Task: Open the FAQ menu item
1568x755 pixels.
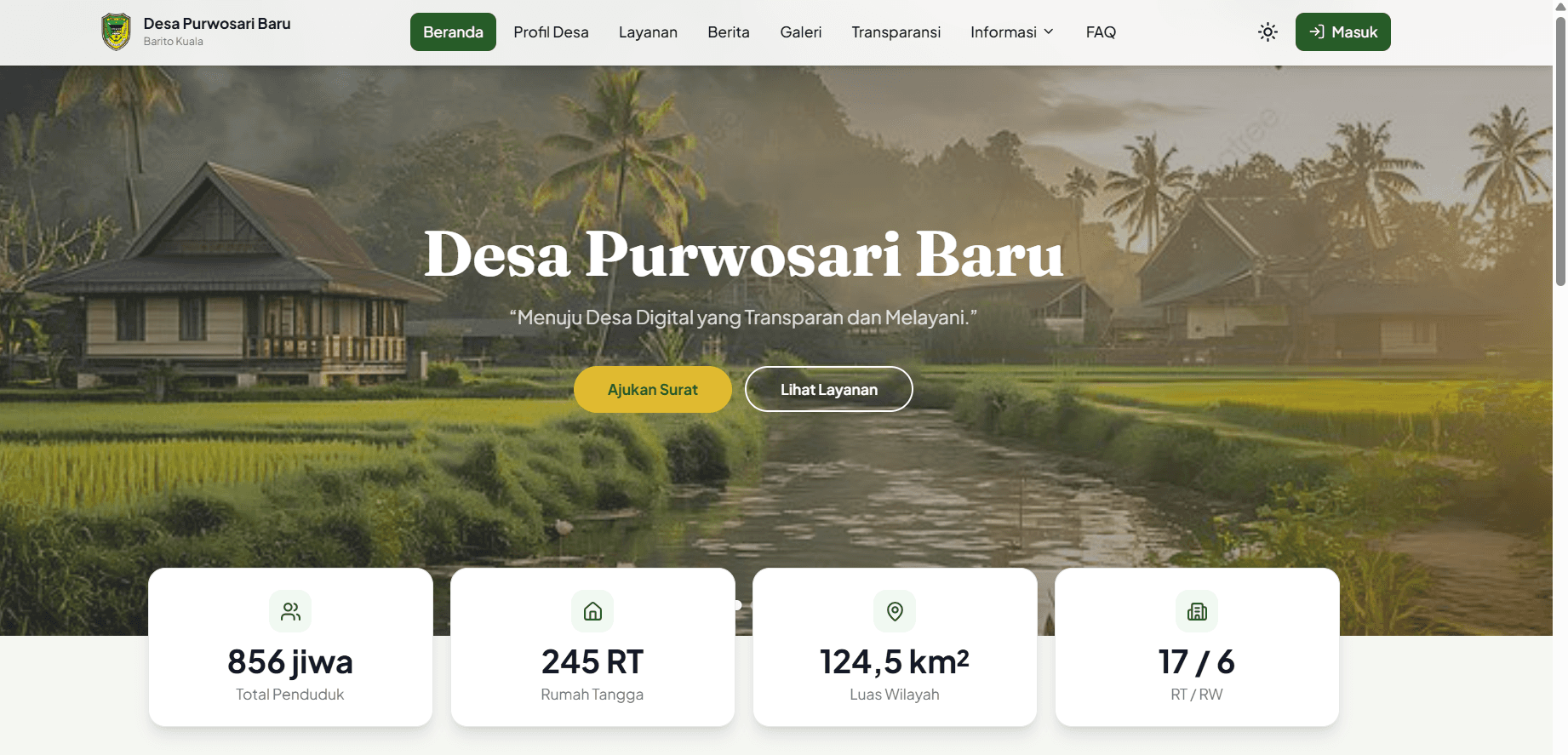Action: (1101, 32)
